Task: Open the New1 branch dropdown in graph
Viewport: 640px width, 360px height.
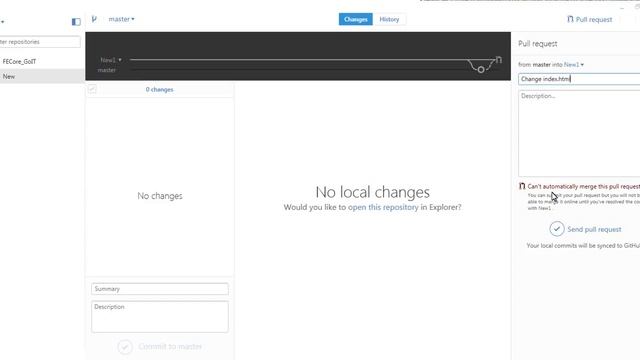Action: [x=111, y=60]
